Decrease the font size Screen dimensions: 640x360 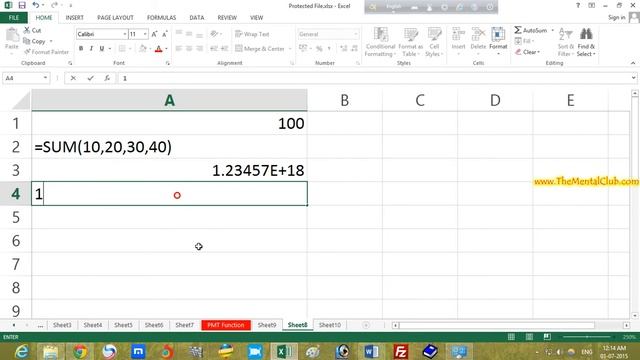pos(165,34)
